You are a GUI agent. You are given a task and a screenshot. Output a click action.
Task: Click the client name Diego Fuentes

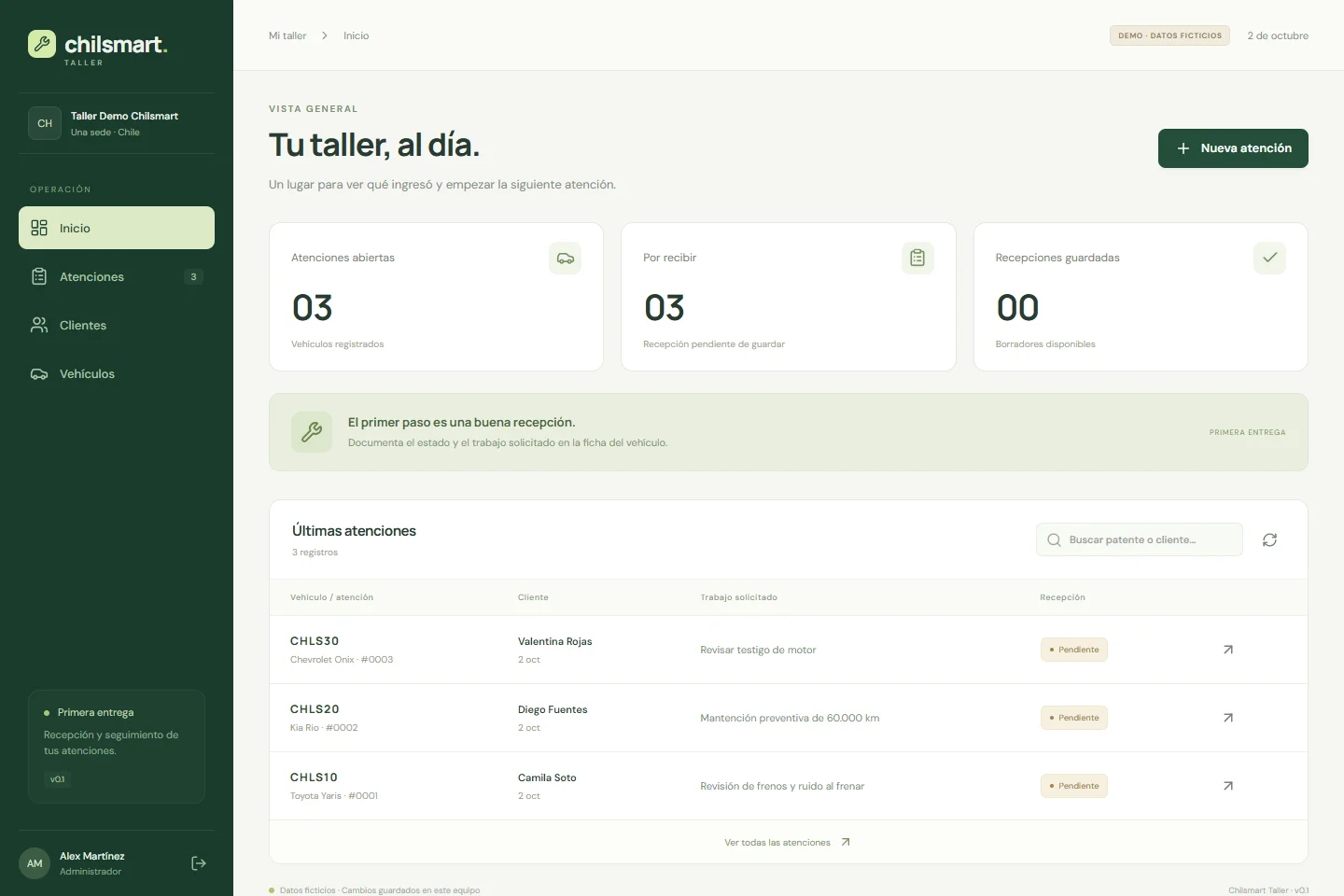point(553,709)
